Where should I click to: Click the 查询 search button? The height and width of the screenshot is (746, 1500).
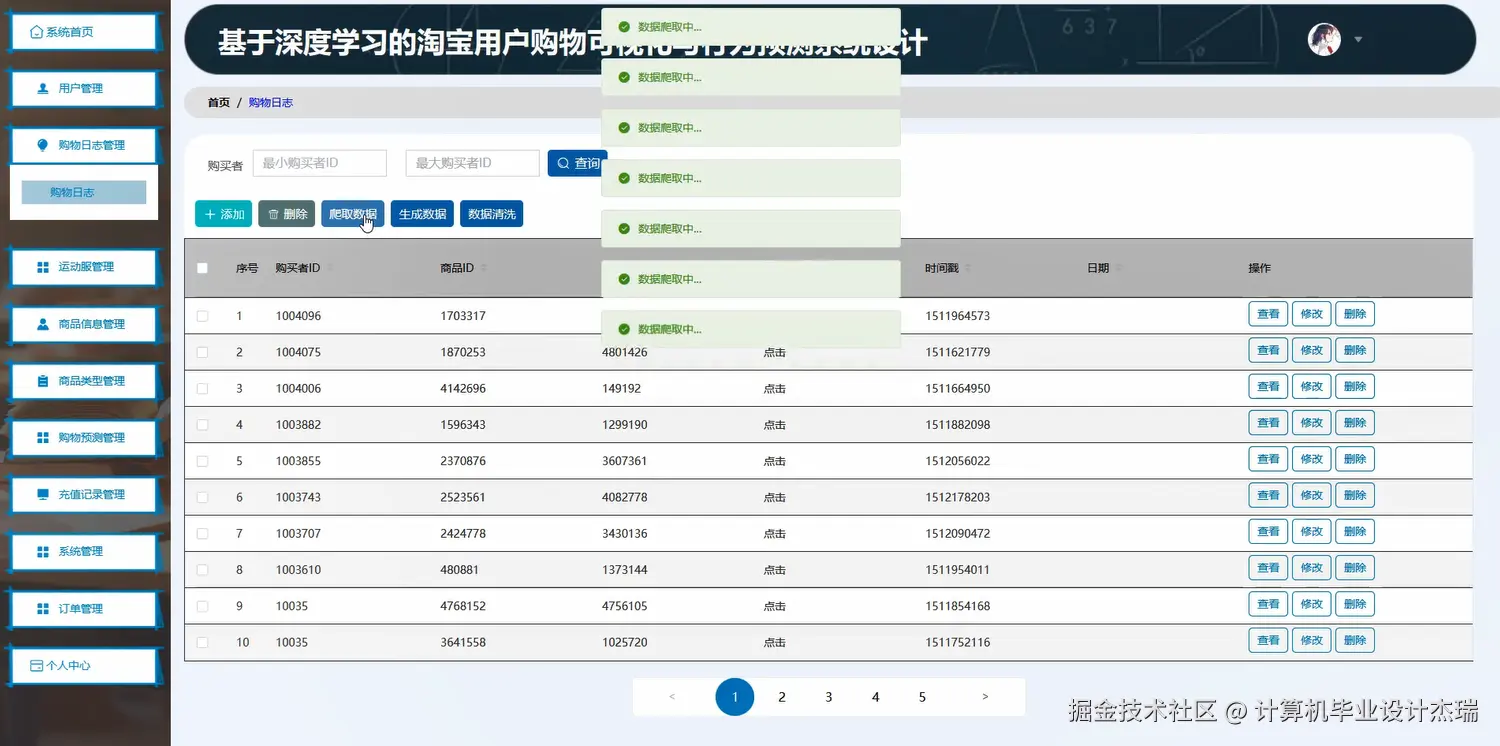577,163
